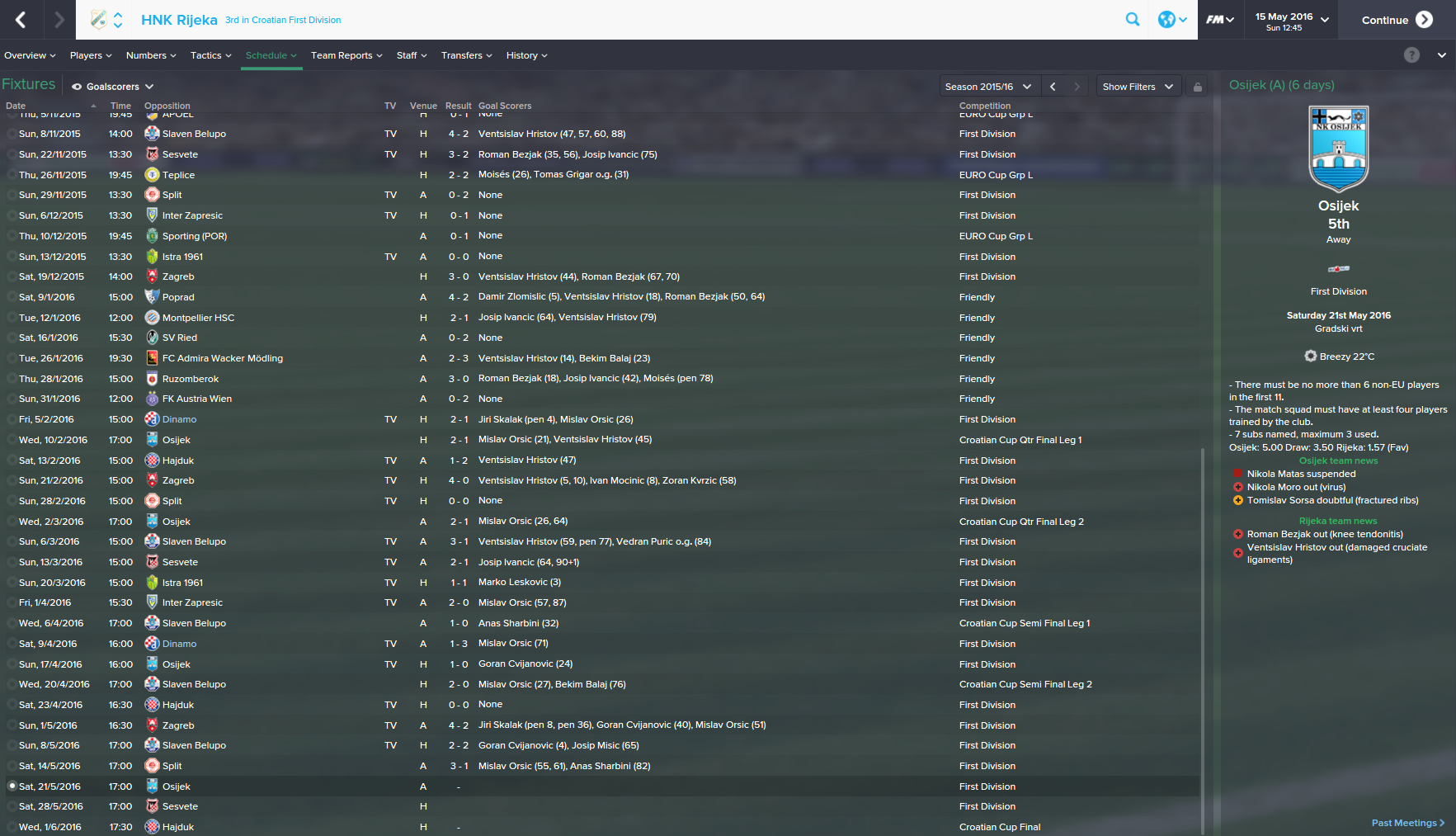The height and width of the screenshot is (836, 1456).
Task: Open the Past Meetings link
Action: pos(1407,823)
